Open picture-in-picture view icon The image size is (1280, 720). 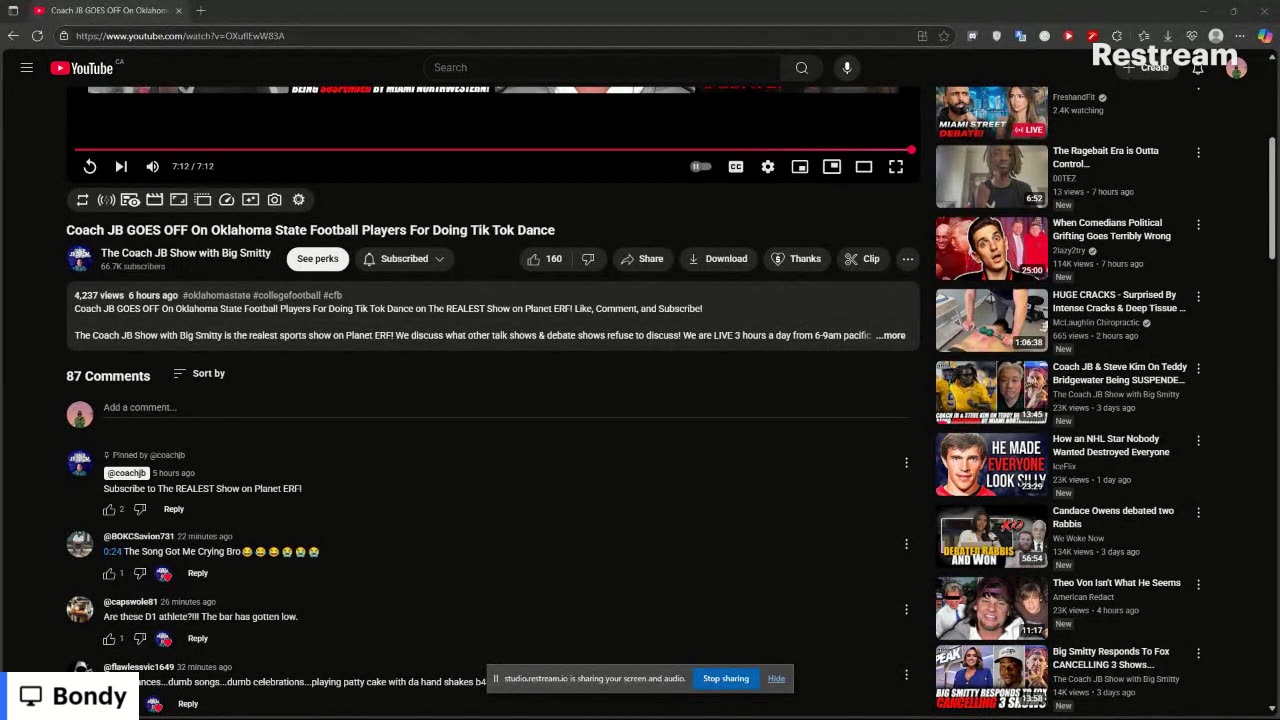coord(832,167)
